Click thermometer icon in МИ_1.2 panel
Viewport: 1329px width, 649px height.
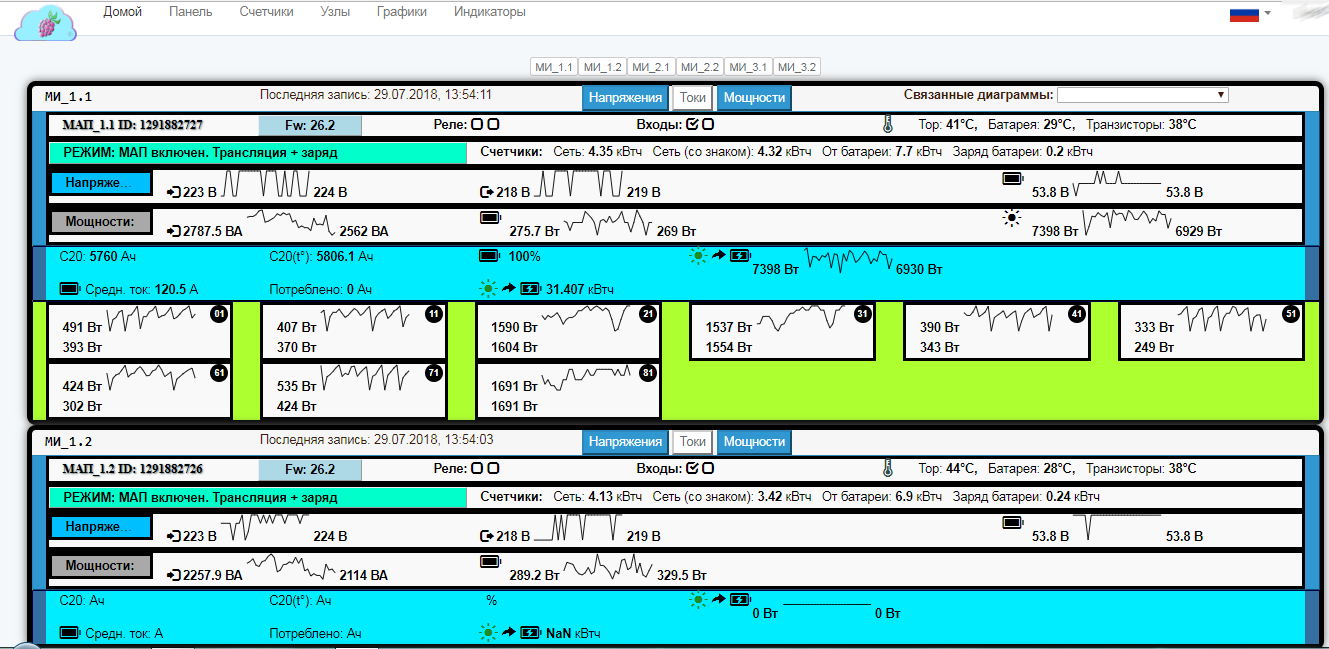click(887, 468)
